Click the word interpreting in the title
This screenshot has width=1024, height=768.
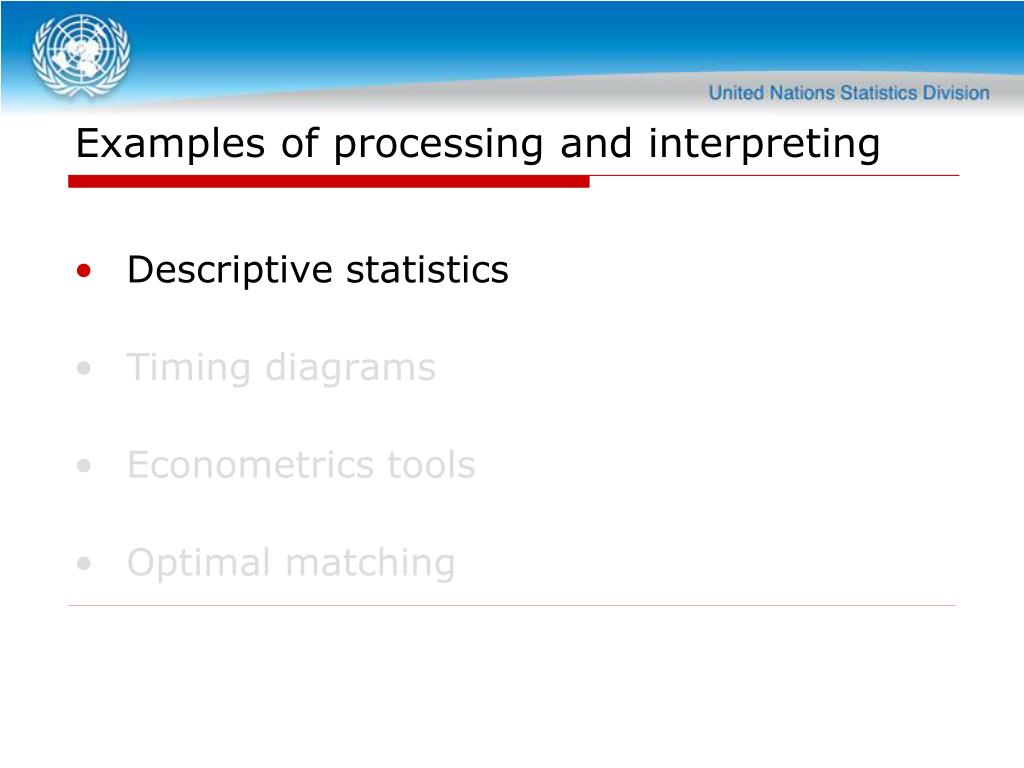point(764,144)
